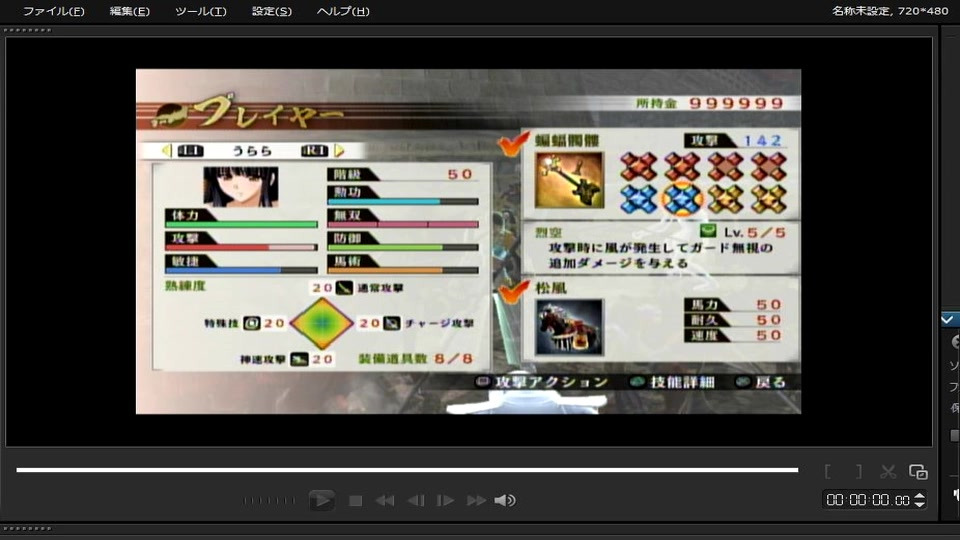960x540 pixels.
Task: Jump to start with the double-left-arrow button
Action: 384,501
